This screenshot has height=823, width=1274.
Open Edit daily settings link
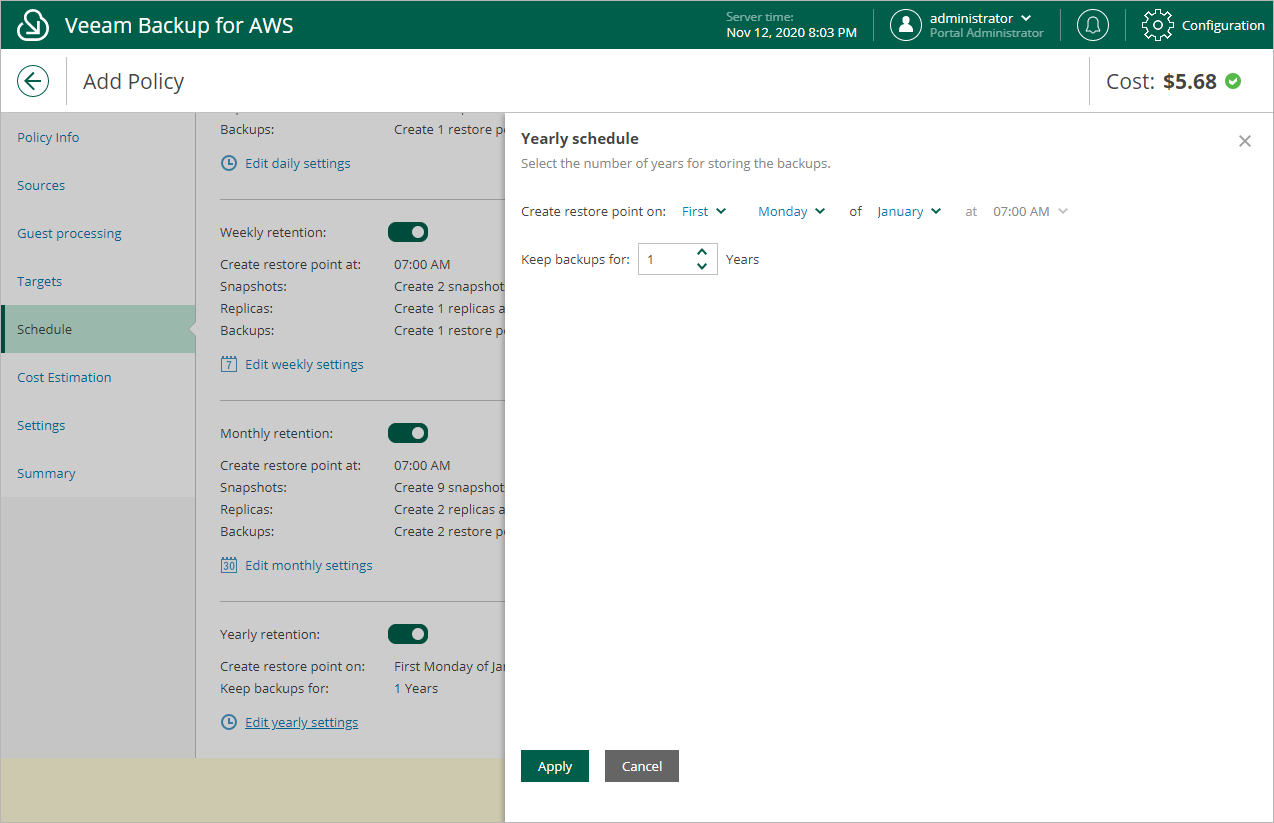pyautogui.click(x=298, y=163)
